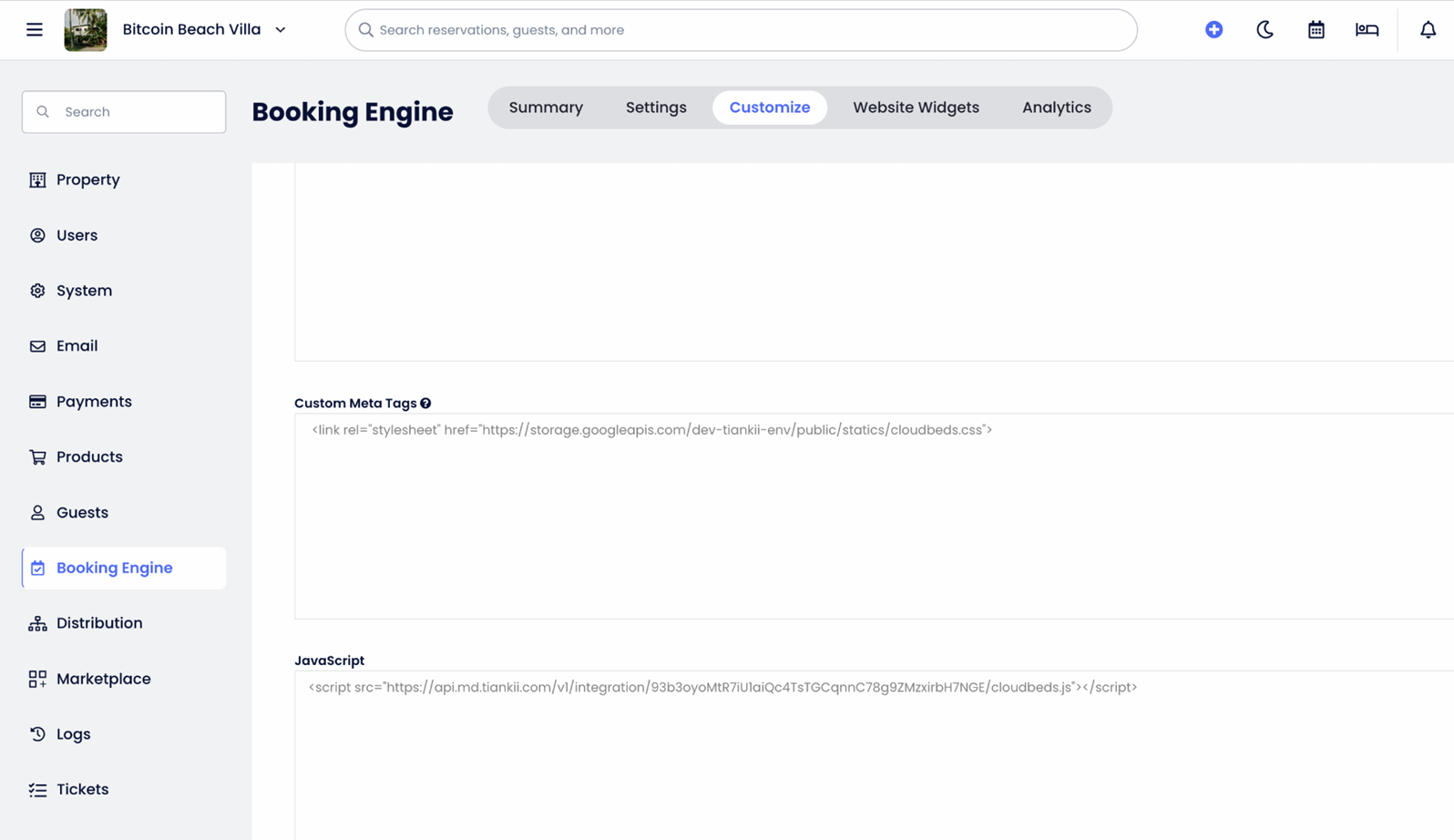1454x840 pixels.
Task: Click the bed rooms icon in header
Action: coord(1367,30)
